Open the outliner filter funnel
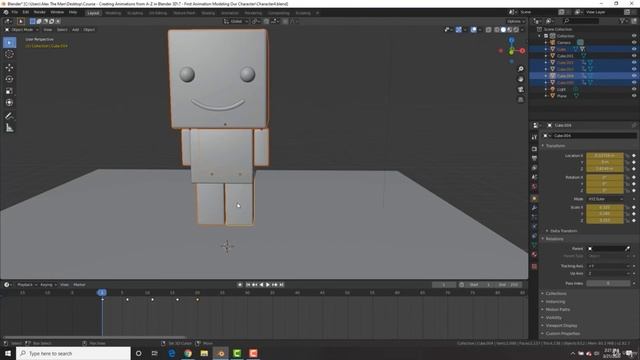Screen dimensions: 640x360 point(622,21)
